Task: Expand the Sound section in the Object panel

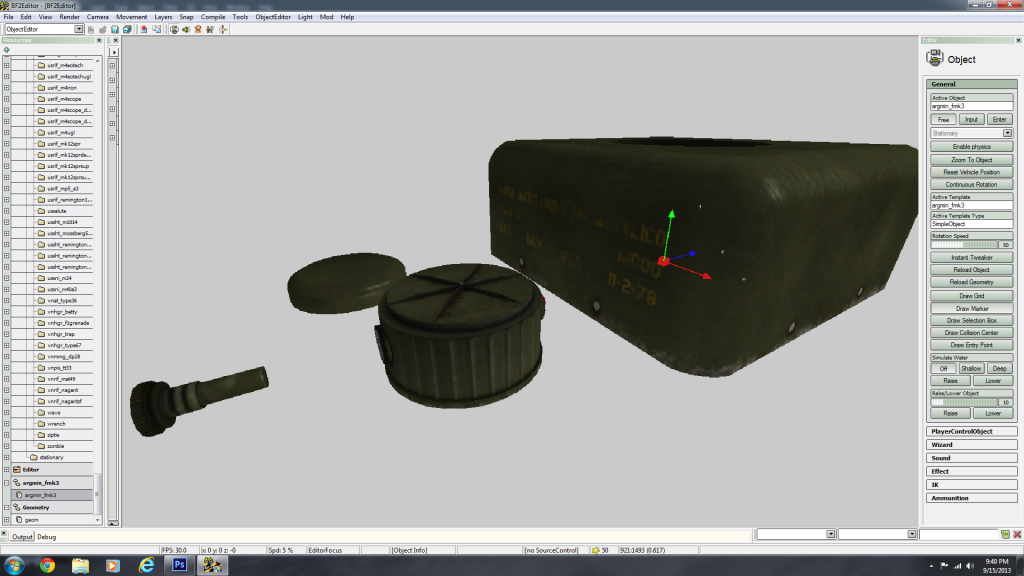Action: coord(970,458)
